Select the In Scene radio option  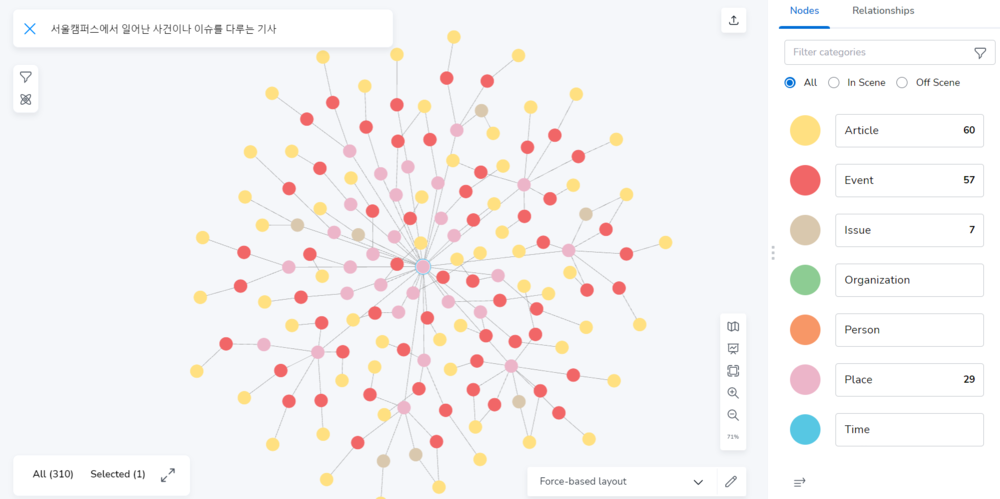834,82
